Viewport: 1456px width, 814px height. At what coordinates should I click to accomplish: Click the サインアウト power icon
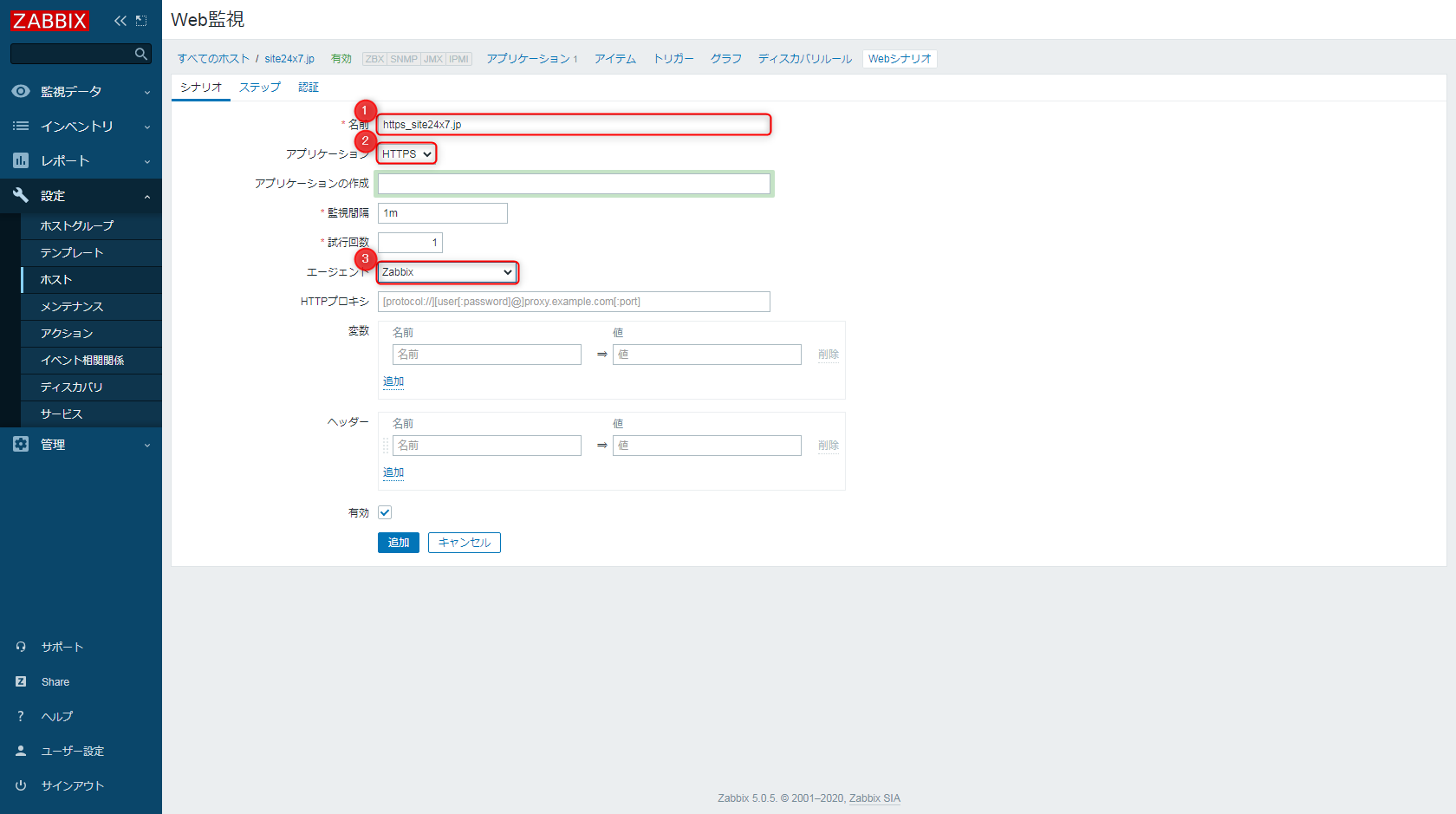coord(21,785)
